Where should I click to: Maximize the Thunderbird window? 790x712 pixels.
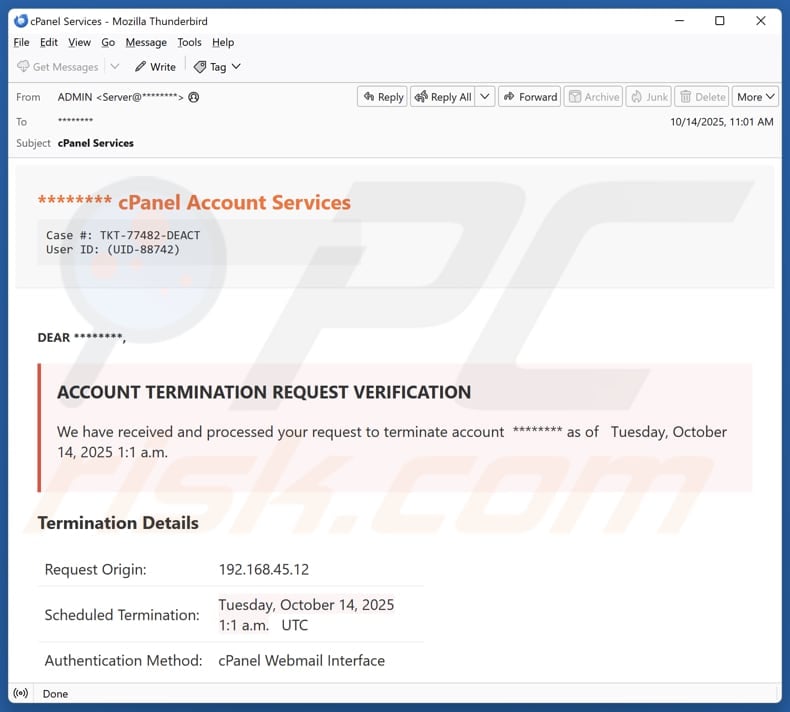pyautogui.click(x=720, y=21)
